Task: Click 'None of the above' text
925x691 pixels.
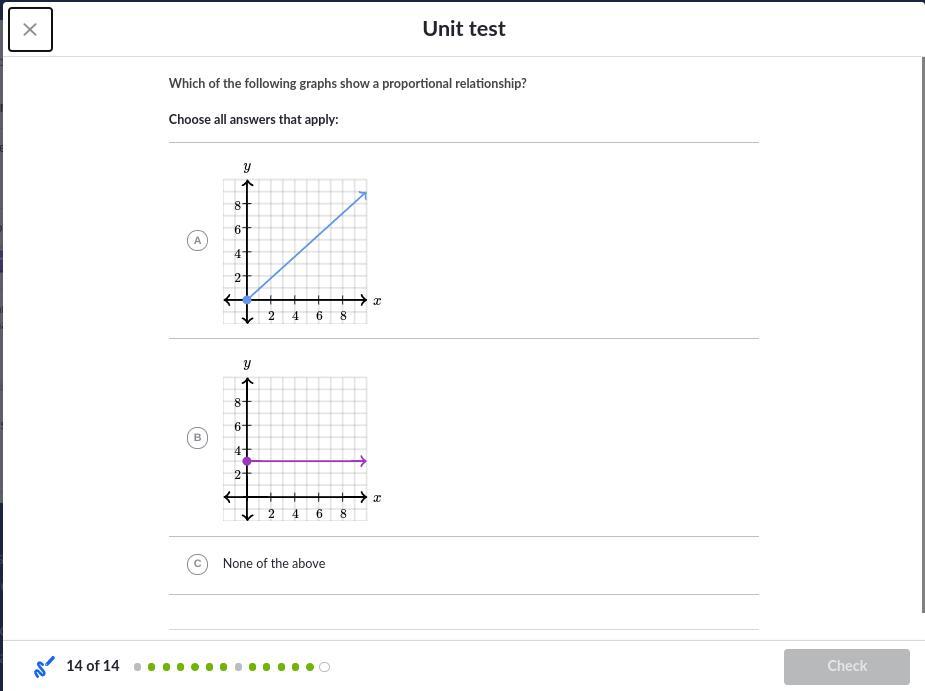Action: [x=274, y=564]
